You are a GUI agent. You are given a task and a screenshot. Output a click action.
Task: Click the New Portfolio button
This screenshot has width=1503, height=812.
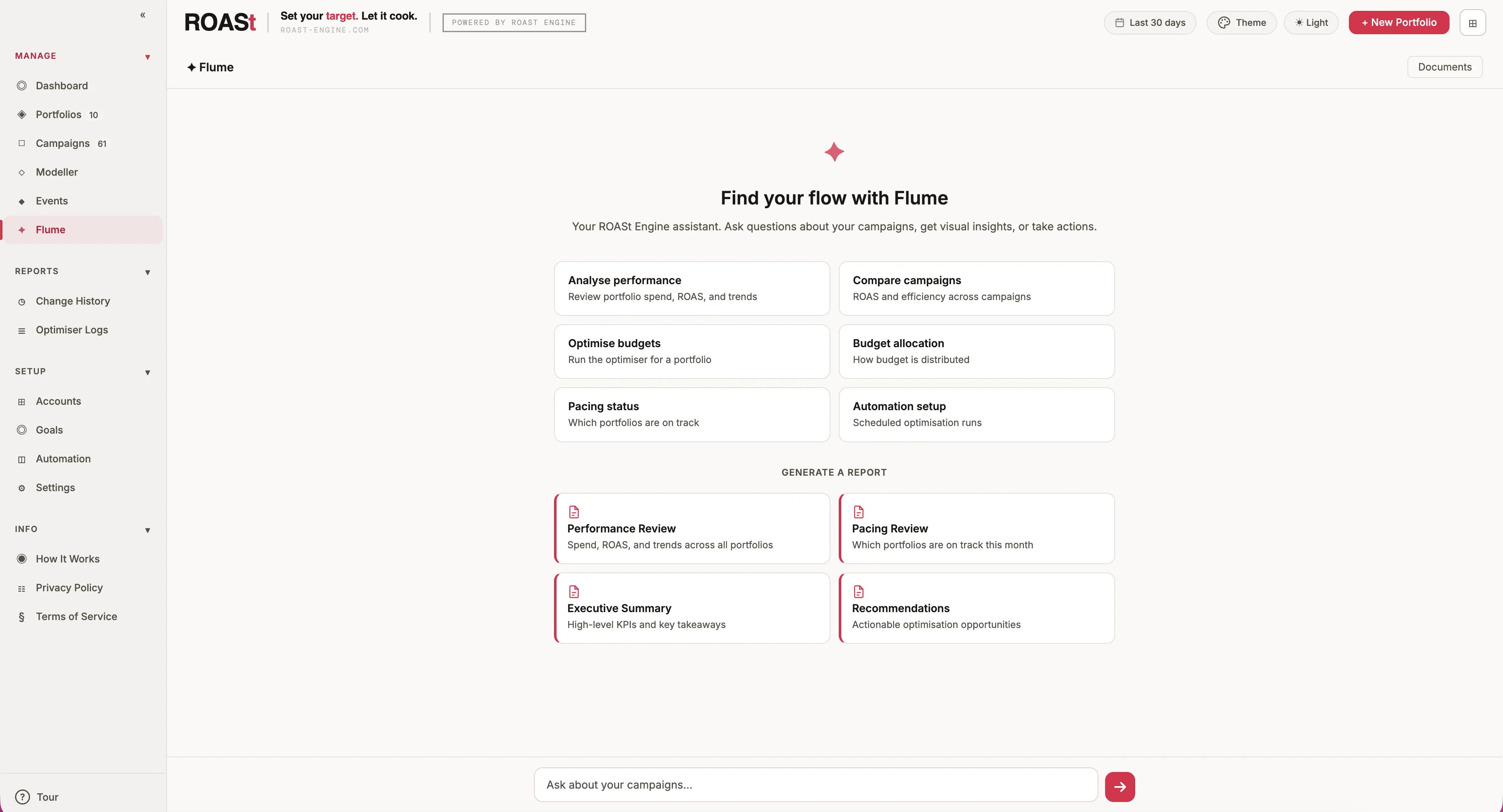[1399, 22]
